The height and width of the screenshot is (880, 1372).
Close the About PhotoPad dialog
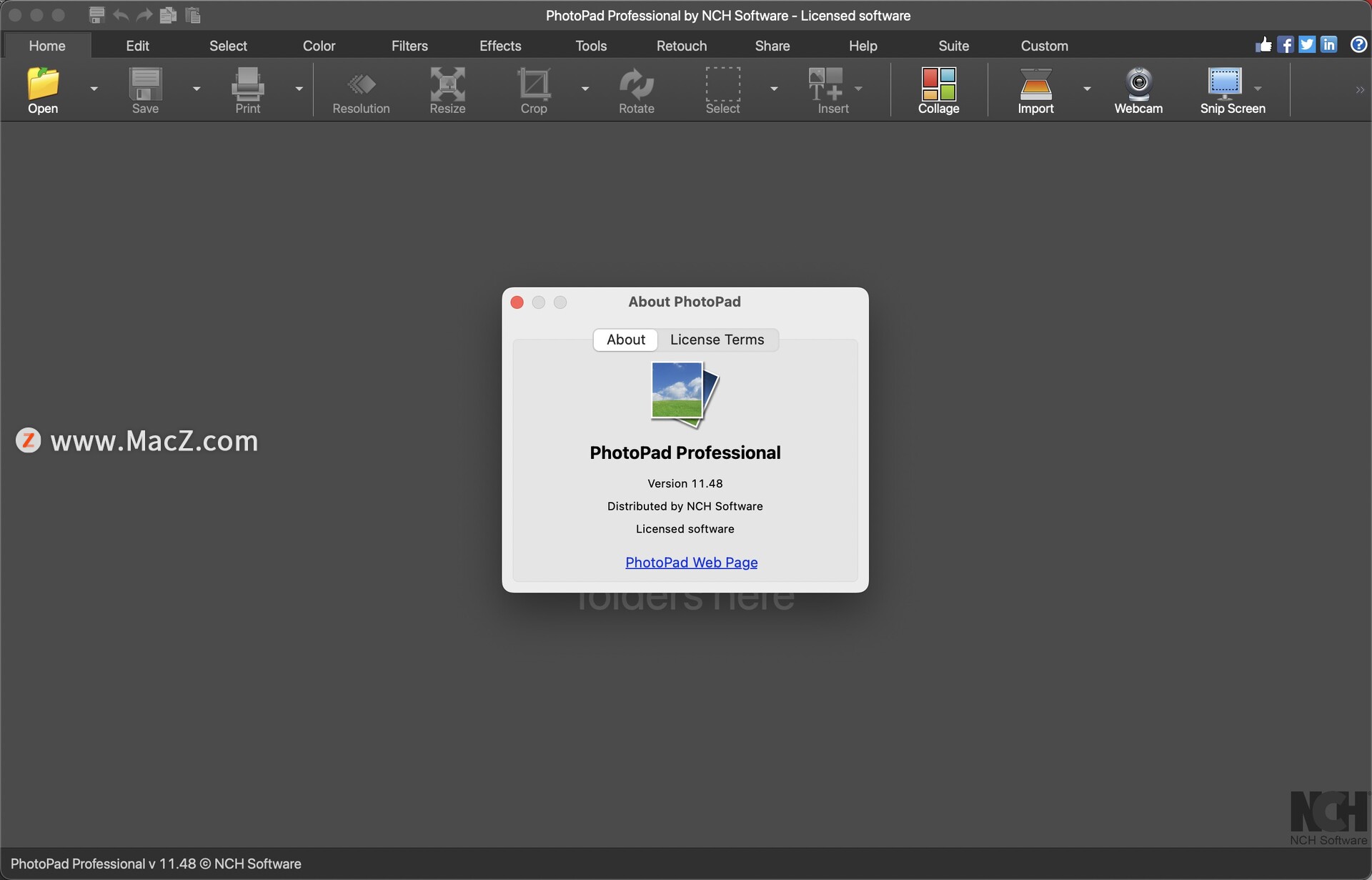click(x=517, y=302)
